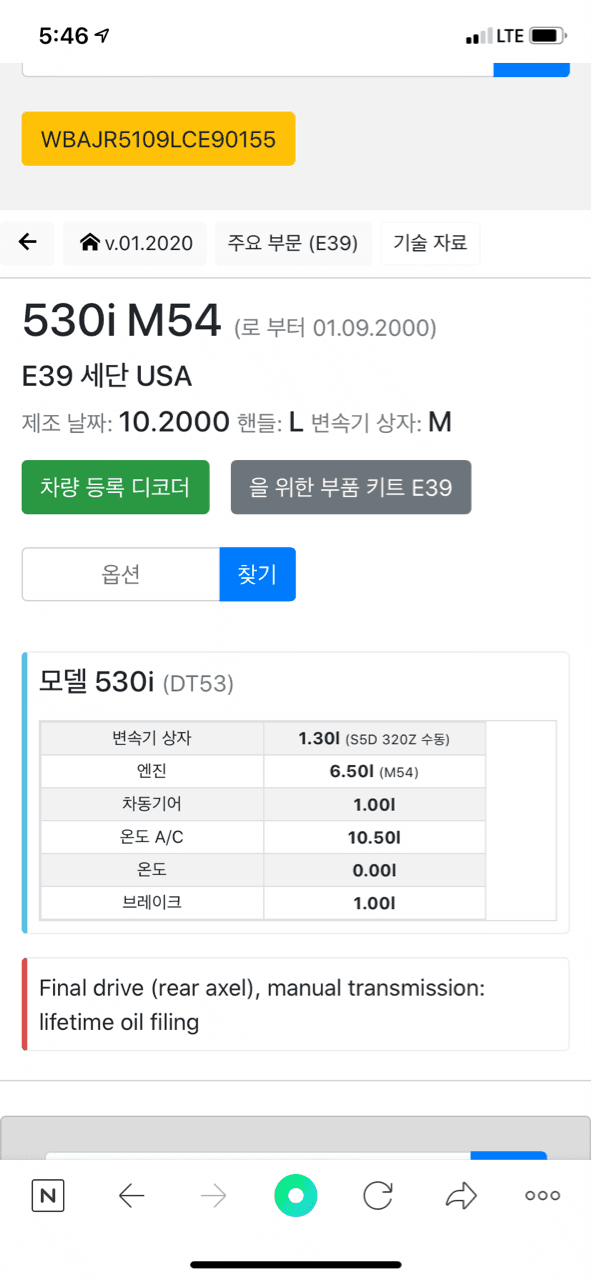This screenshot has width=592, height=1280.
Task: Open the Naver app icon in bottom toolbar
Action: click(x=47, y=1195)
